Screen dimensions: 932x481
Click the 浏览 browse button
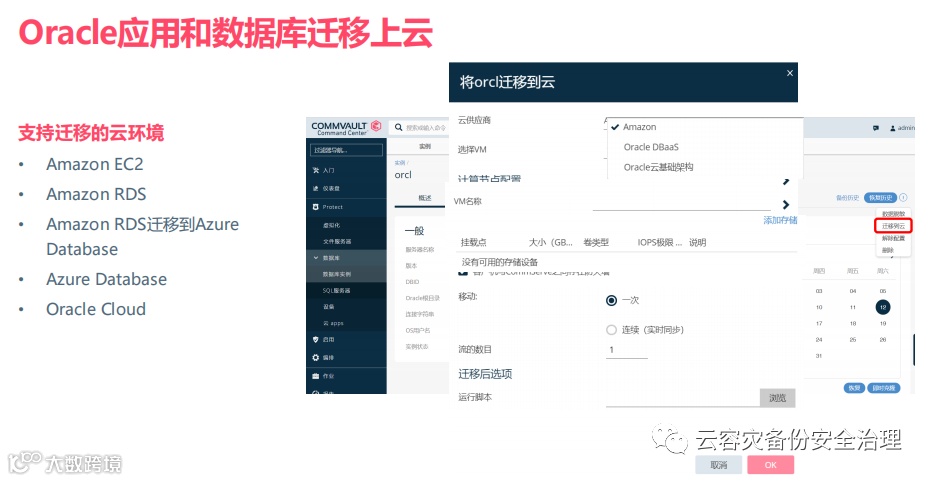[777, 398]
